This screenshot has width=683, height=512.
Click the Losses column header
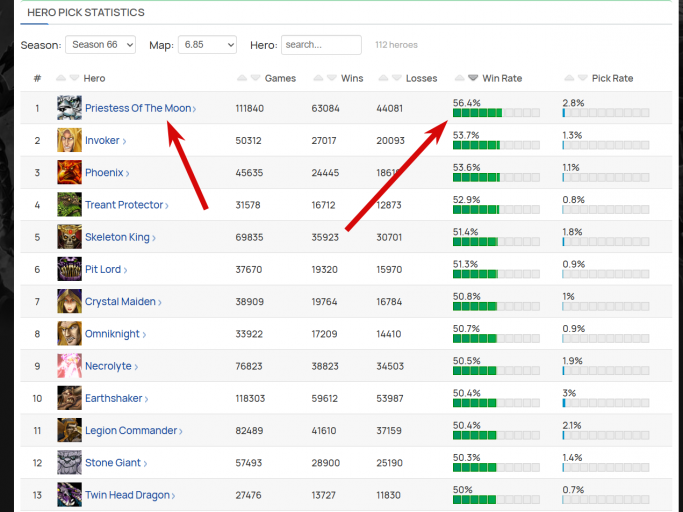point(421,78)
